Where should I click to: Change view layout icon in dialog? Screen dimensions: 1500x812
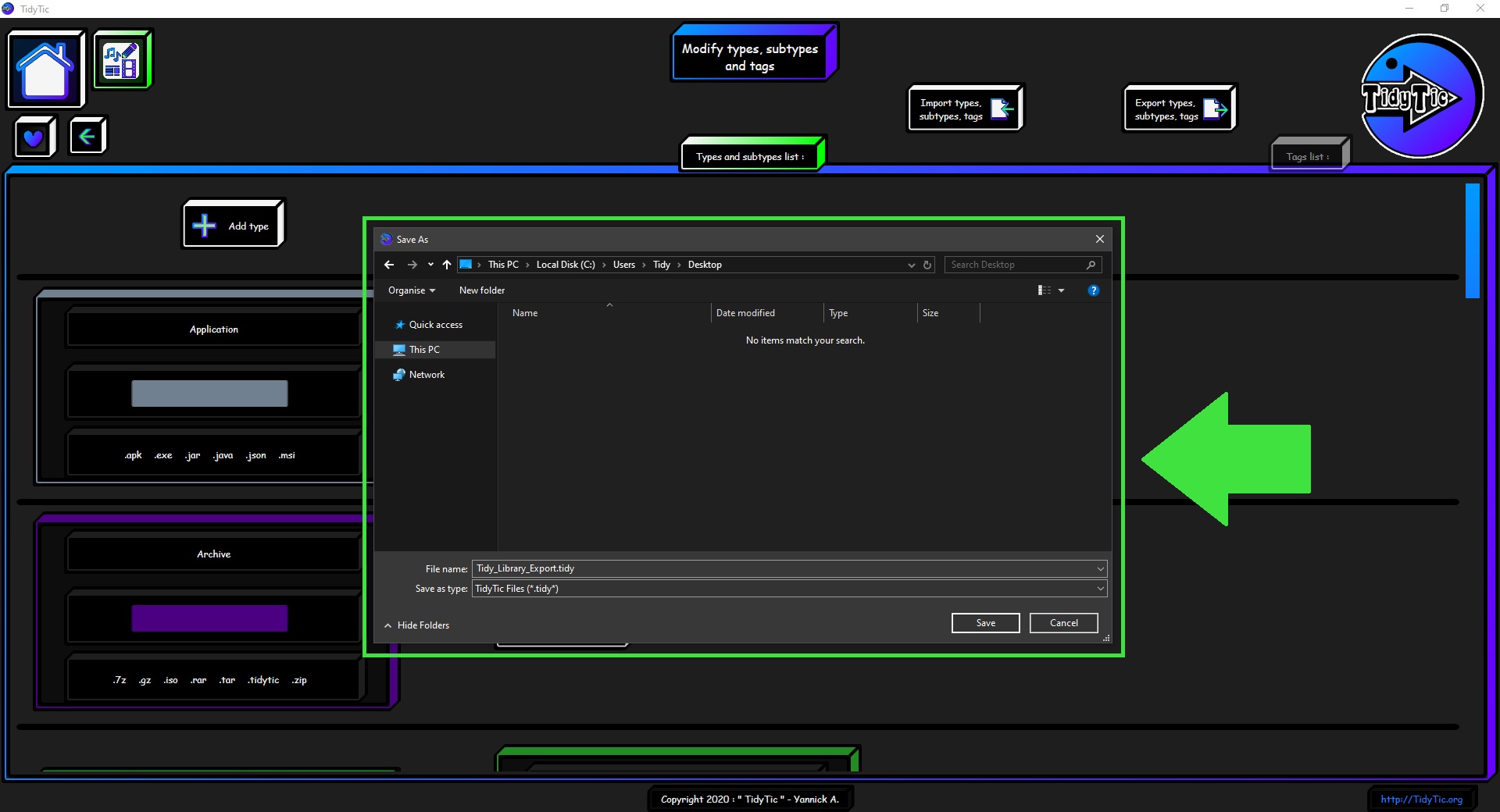click(1045, 290)
